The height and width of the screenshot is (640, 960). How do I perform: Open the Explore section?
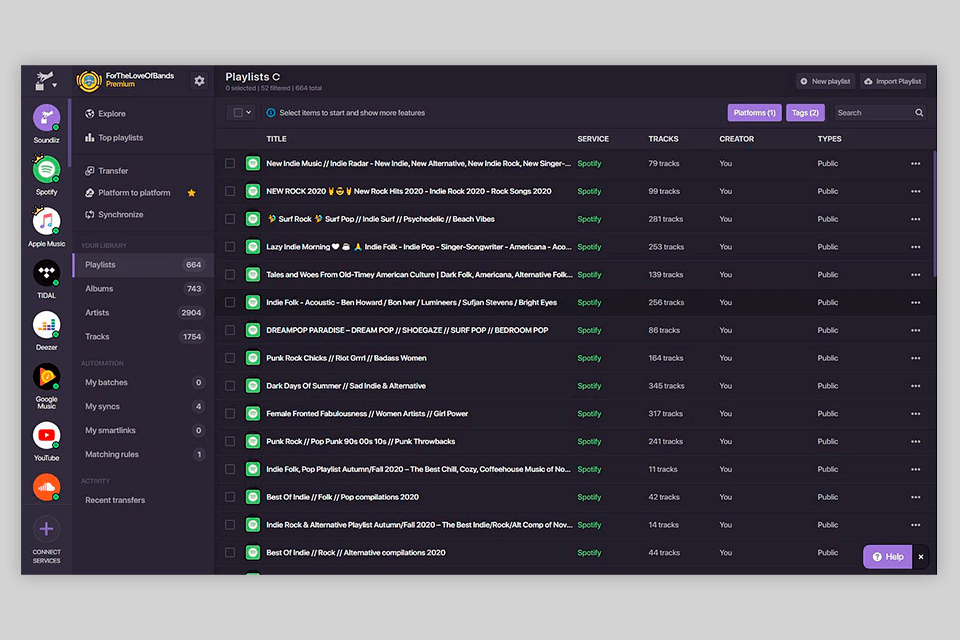click(111, 114)
